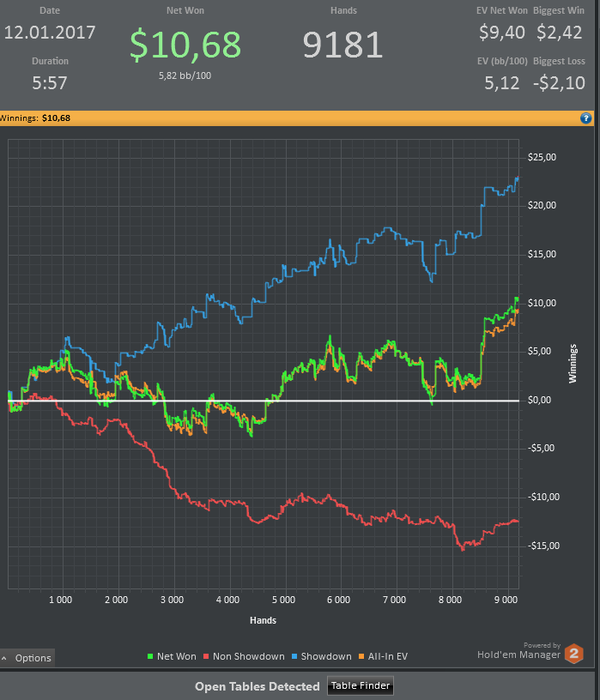Screen dimensions: 600x700
Task: Click the Duration value 5:57
Action: [x=50, y=83]
